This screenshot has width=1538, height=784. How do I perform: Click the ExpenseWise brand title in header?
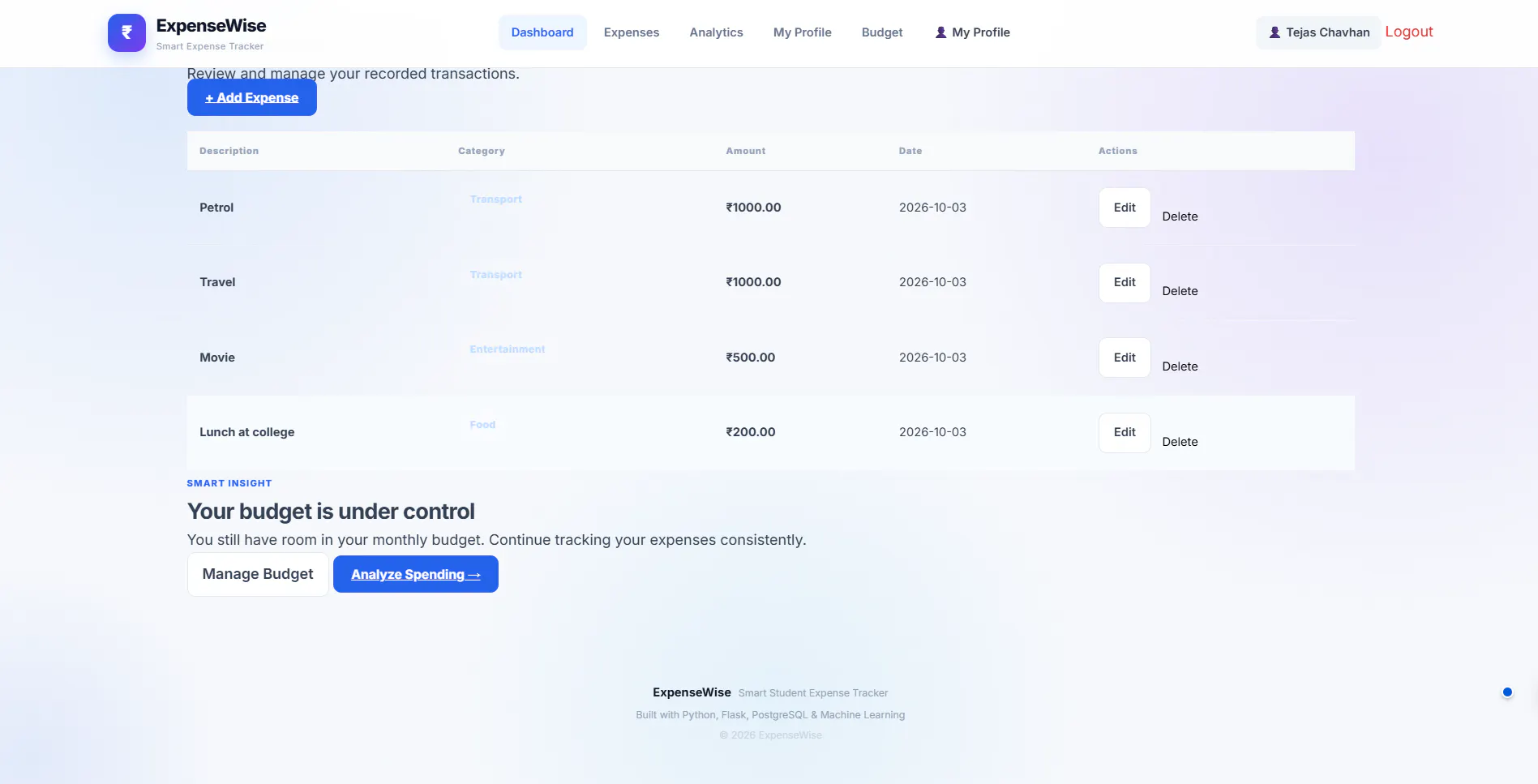(x=211, y=25)
